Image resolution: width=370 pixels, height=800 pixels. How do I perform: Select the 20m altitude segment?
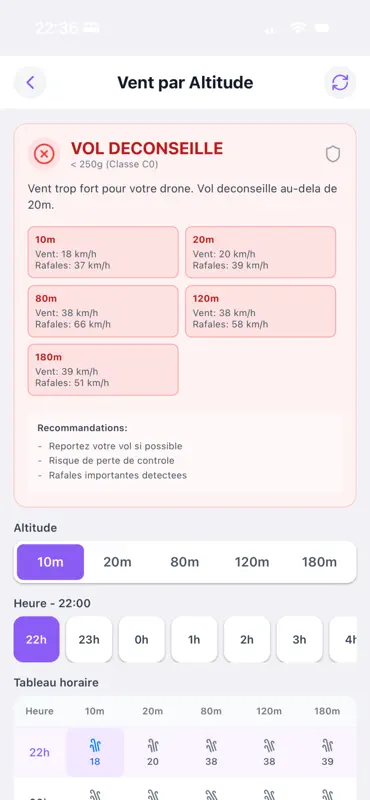[117, 562]
